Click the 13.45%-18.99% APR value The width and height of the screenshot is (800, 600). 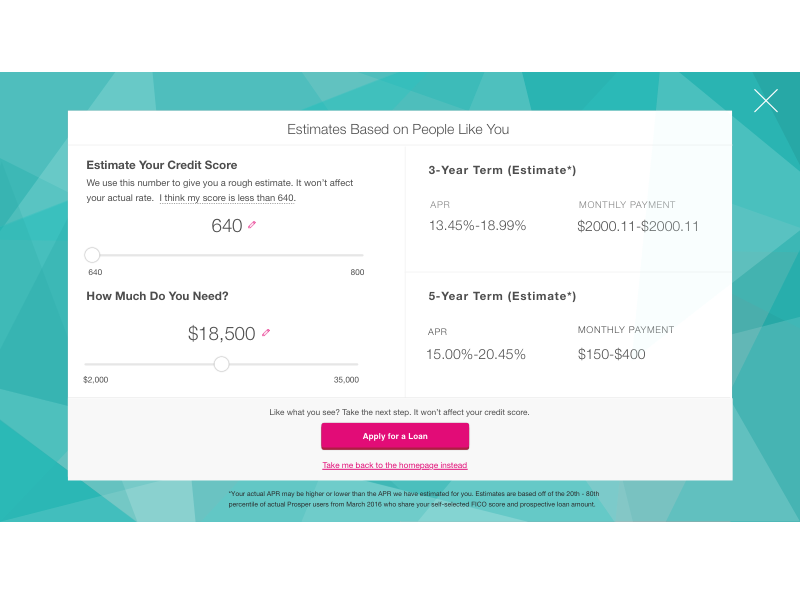point(477,226)
